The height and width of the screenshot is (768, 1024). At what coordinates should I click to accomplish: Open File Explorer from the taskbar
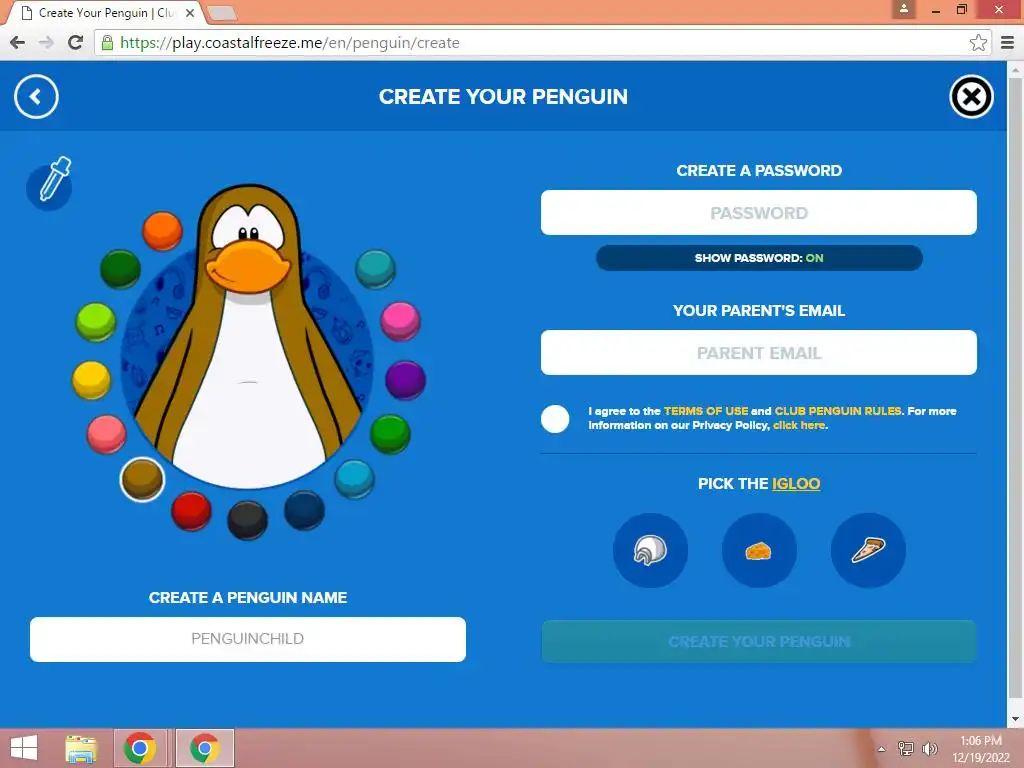[x=81, y=748]
